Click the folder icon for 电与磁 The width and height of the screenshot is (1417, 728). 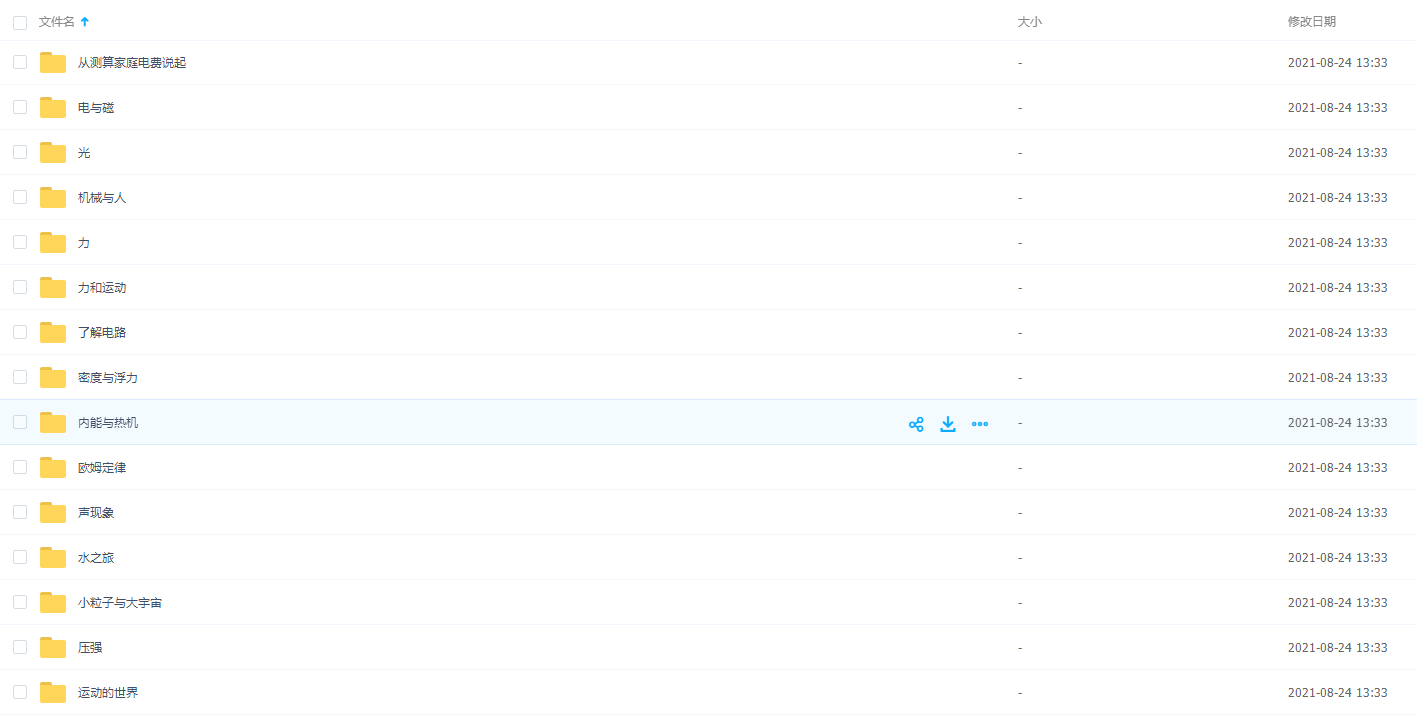(x=53, y=108)
